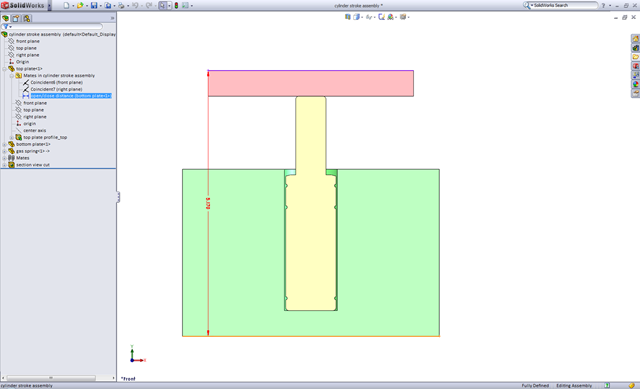This screenshot has width=640, height=389.
Task: Select top plate<1> in the tree
Action: 29,69
